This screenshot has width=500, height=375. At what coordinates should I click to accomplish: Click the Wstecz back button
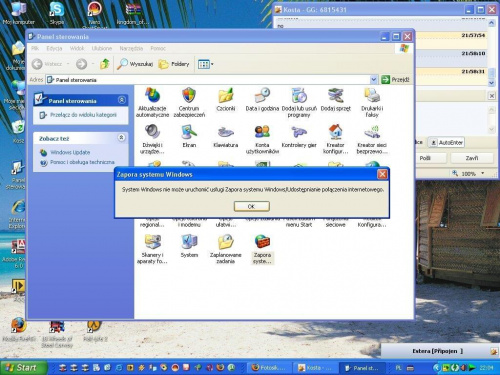pyautogui.click(x=47, y=64)
